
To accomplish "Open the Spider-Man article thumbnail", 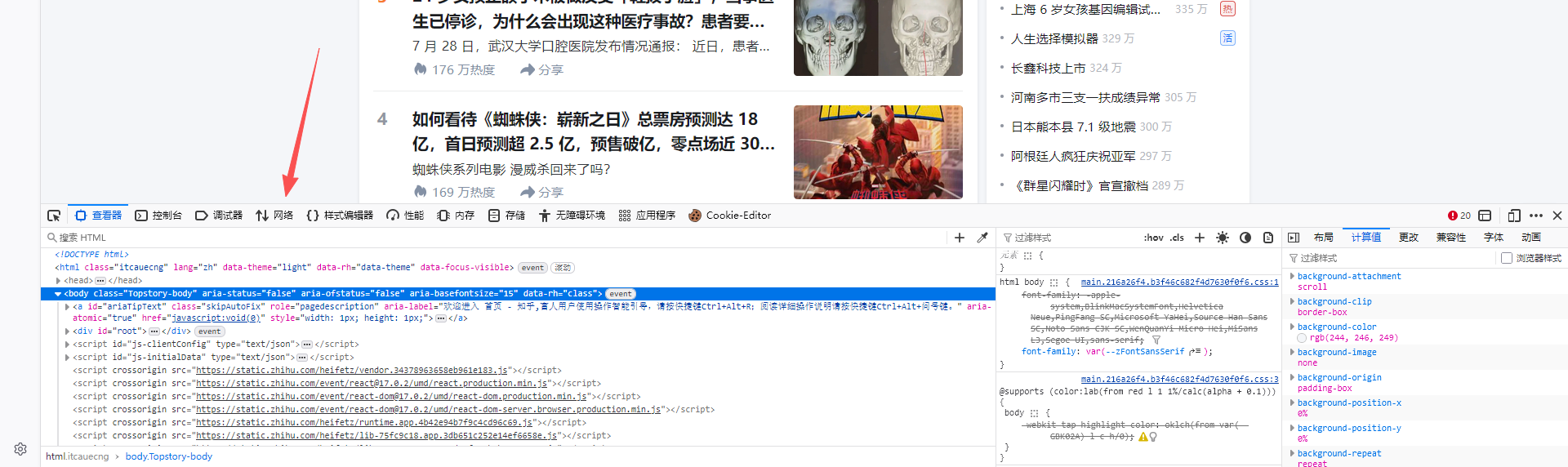I will pos(878,152).
